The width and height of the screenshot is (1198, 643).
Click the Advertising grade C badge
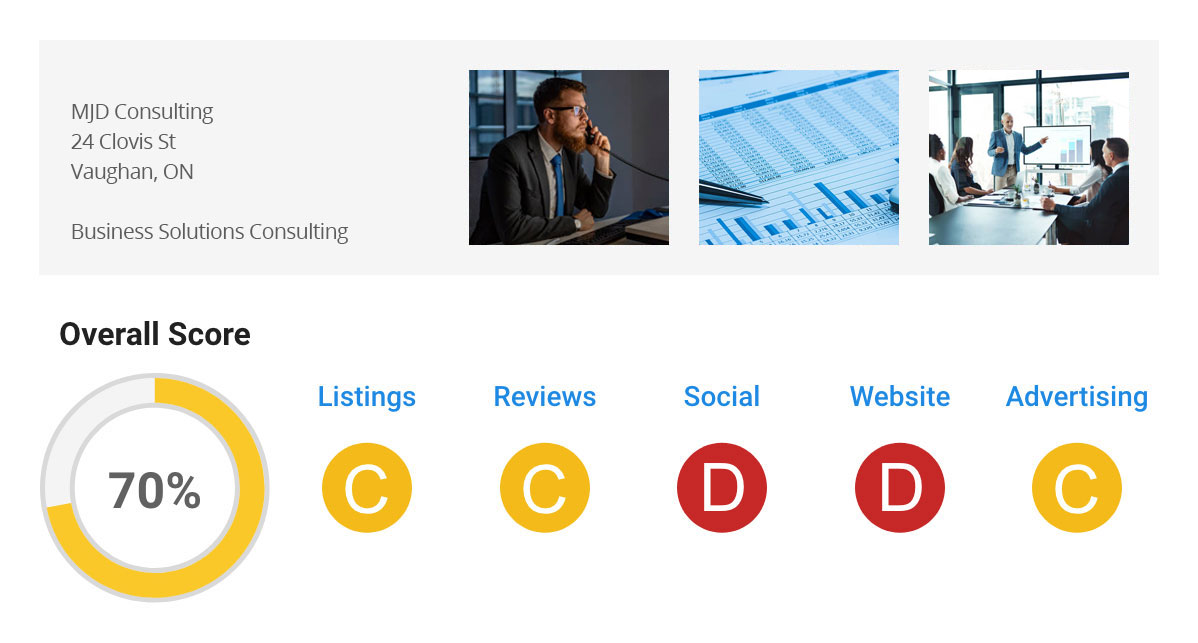pyautogui.click(x=1076, y=488)
